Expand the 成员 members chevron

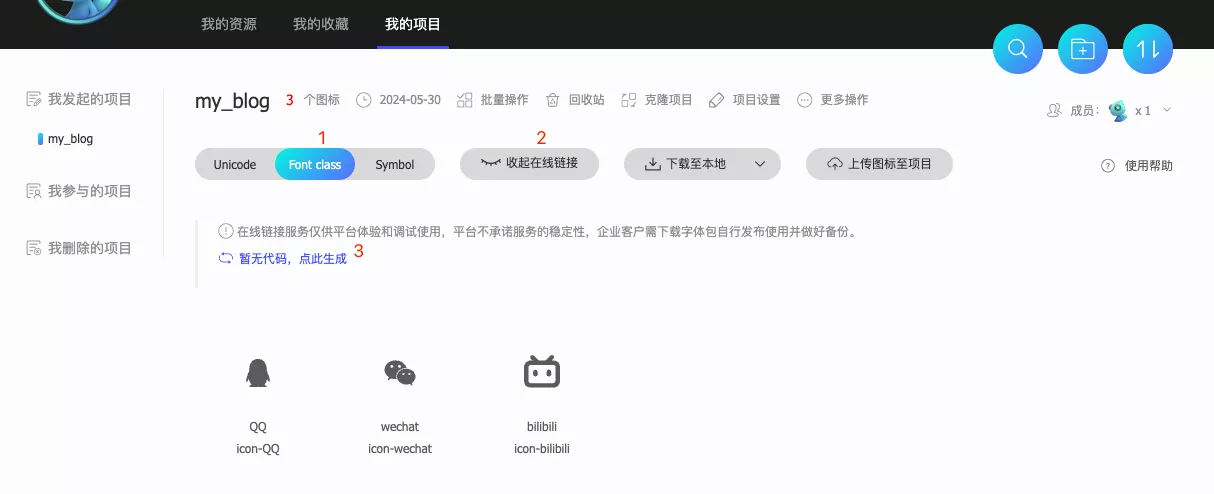click(1166, 110)
